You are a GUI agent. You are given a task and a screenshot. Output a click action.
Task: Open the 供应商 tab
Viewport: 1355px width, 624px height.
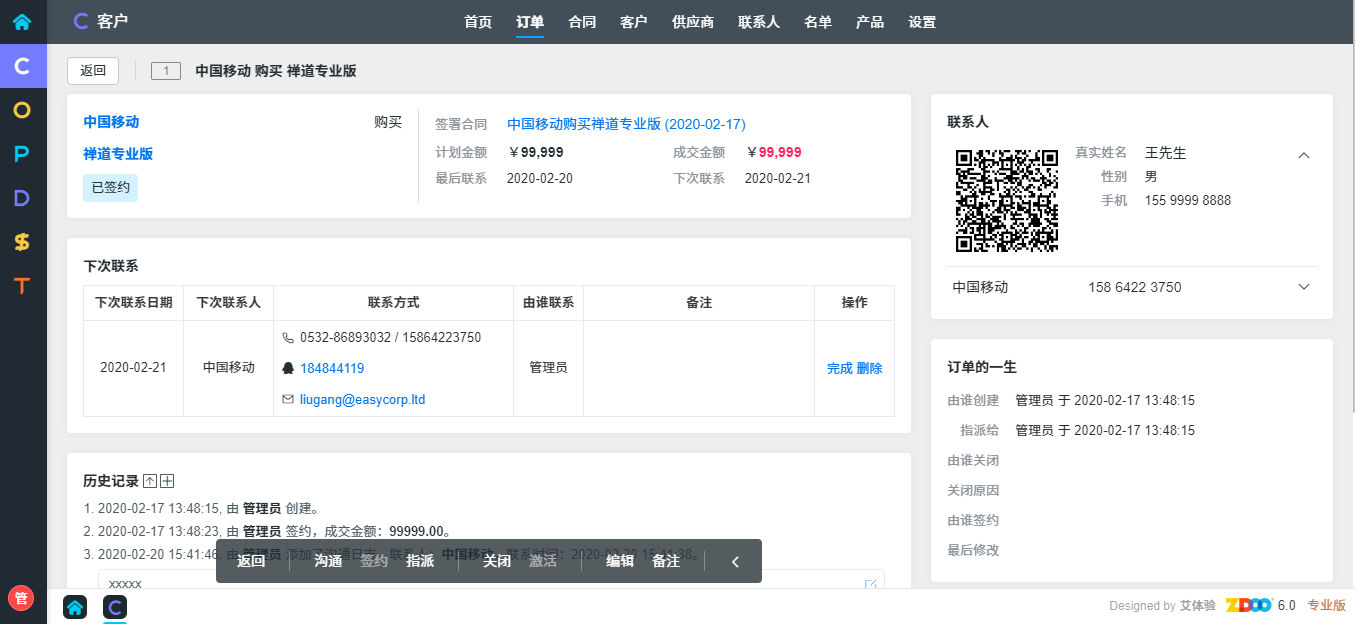(693, 22)
